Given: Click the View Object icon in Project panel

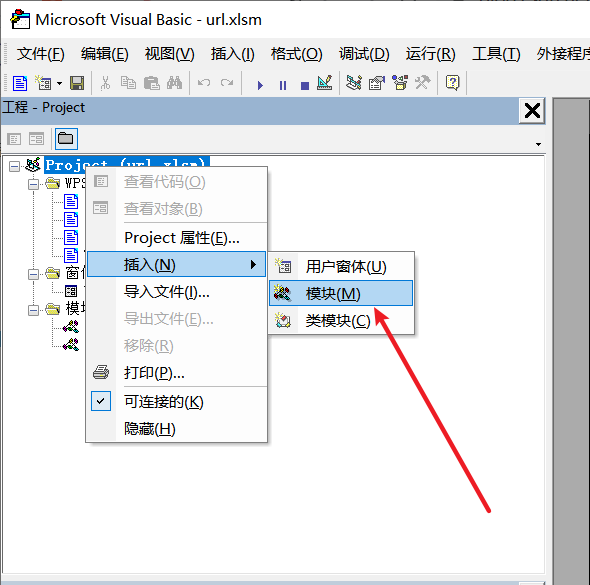Looking at the screenshot, I should pyautogui.click(x=36, y=139).
